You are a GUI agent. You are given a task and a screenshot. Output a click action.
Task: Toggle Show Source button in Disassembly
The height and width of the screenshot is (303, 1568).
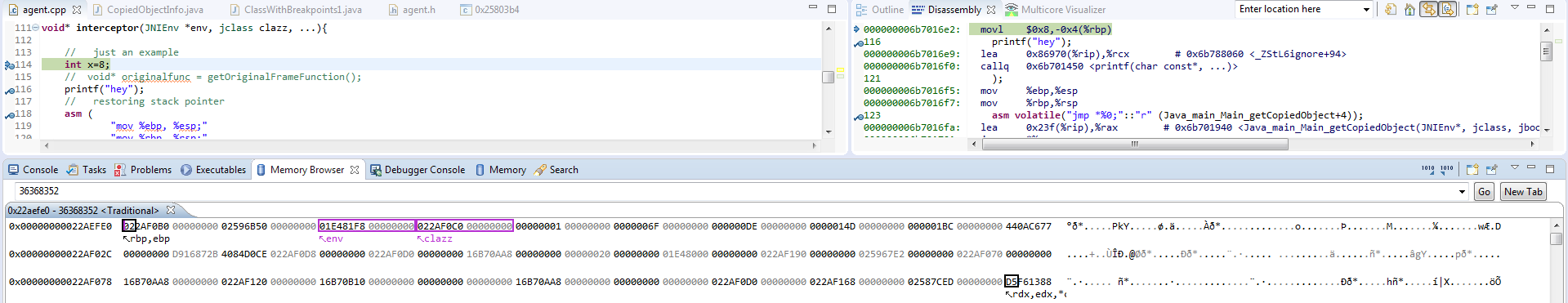pos(1447,10)
